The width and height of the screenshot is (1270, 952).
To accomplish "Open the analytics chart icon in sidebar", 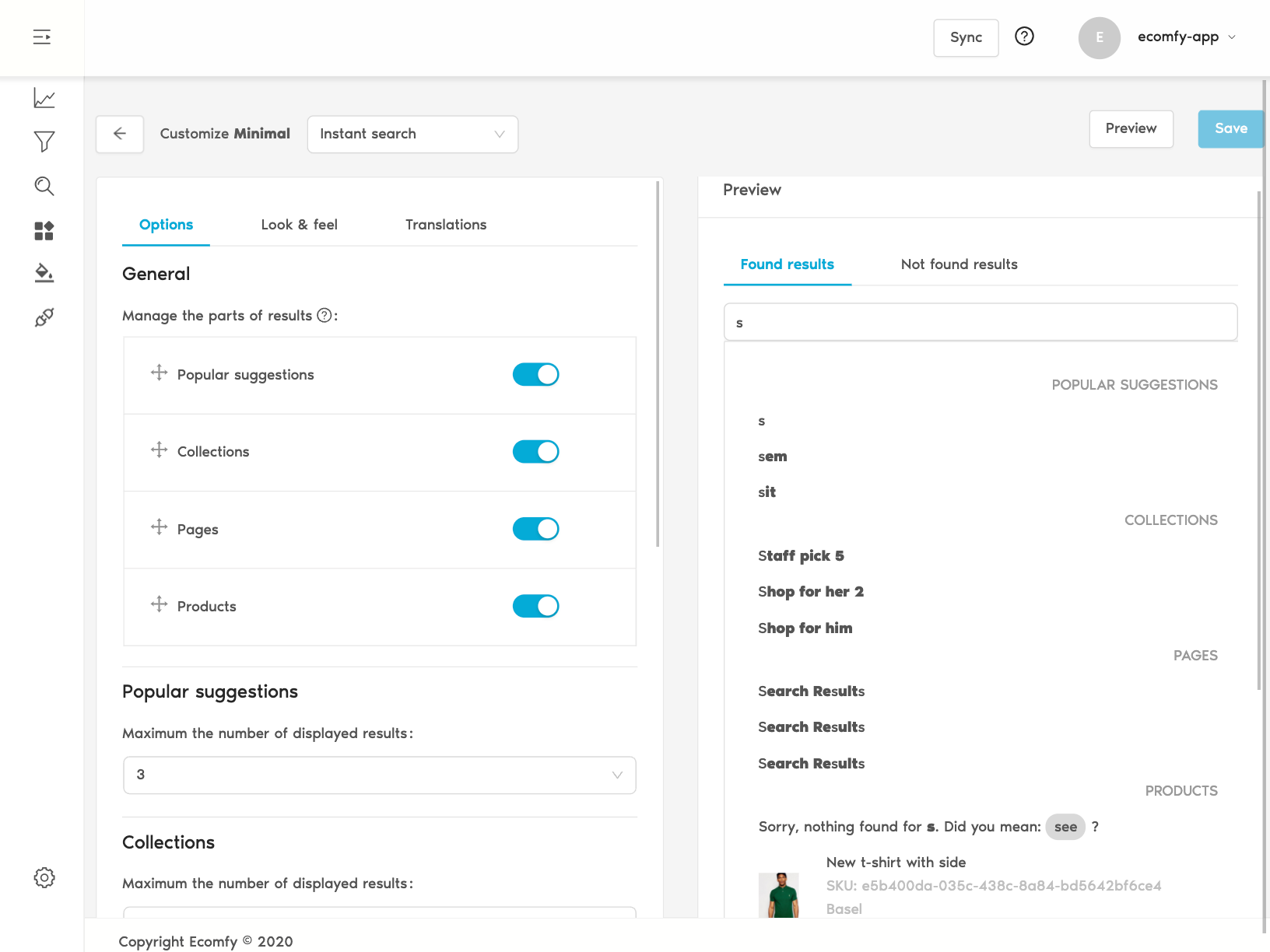I will (44, 98).
